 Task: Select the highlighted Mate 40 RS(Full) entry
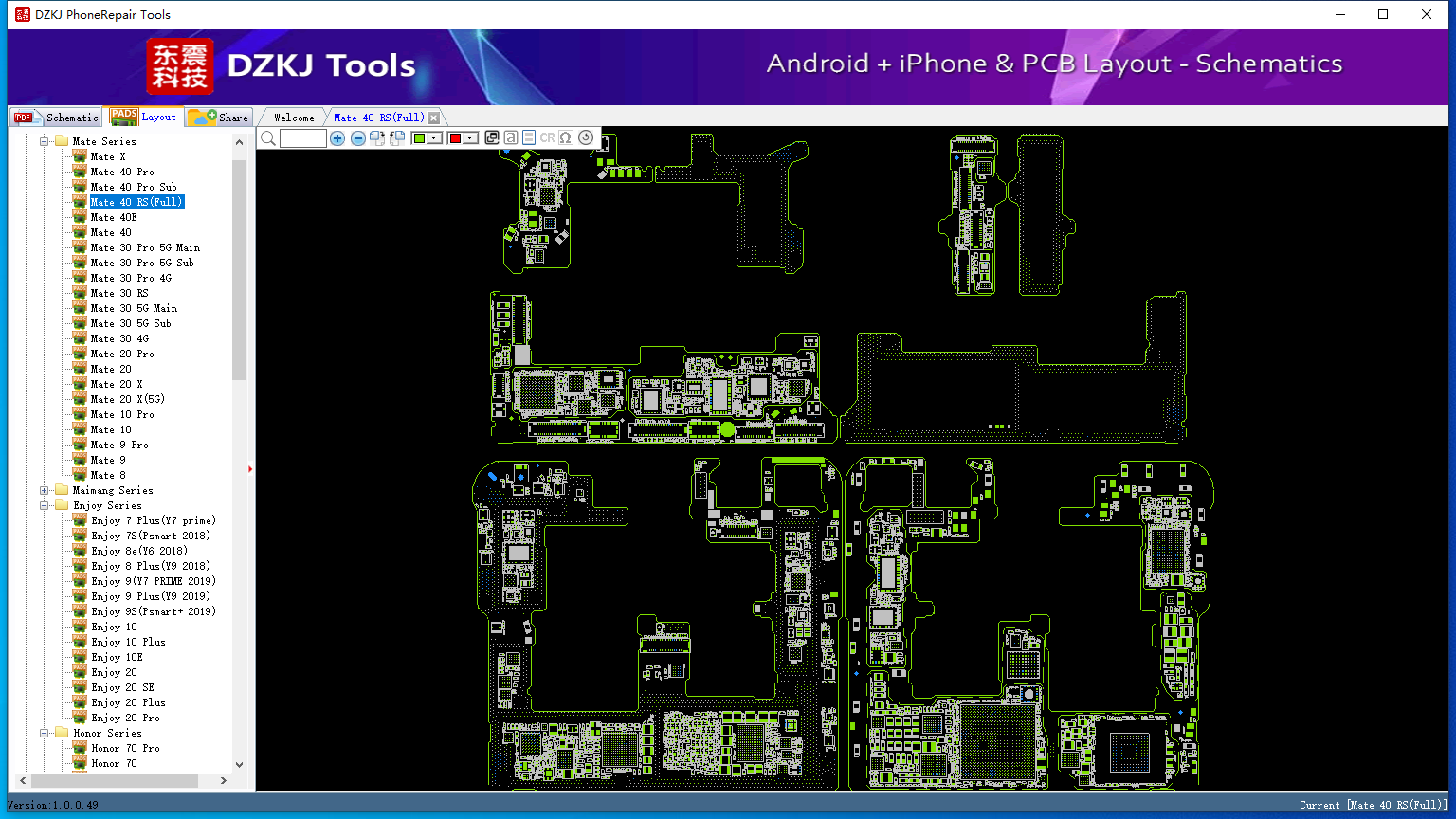tap(136, 202)
